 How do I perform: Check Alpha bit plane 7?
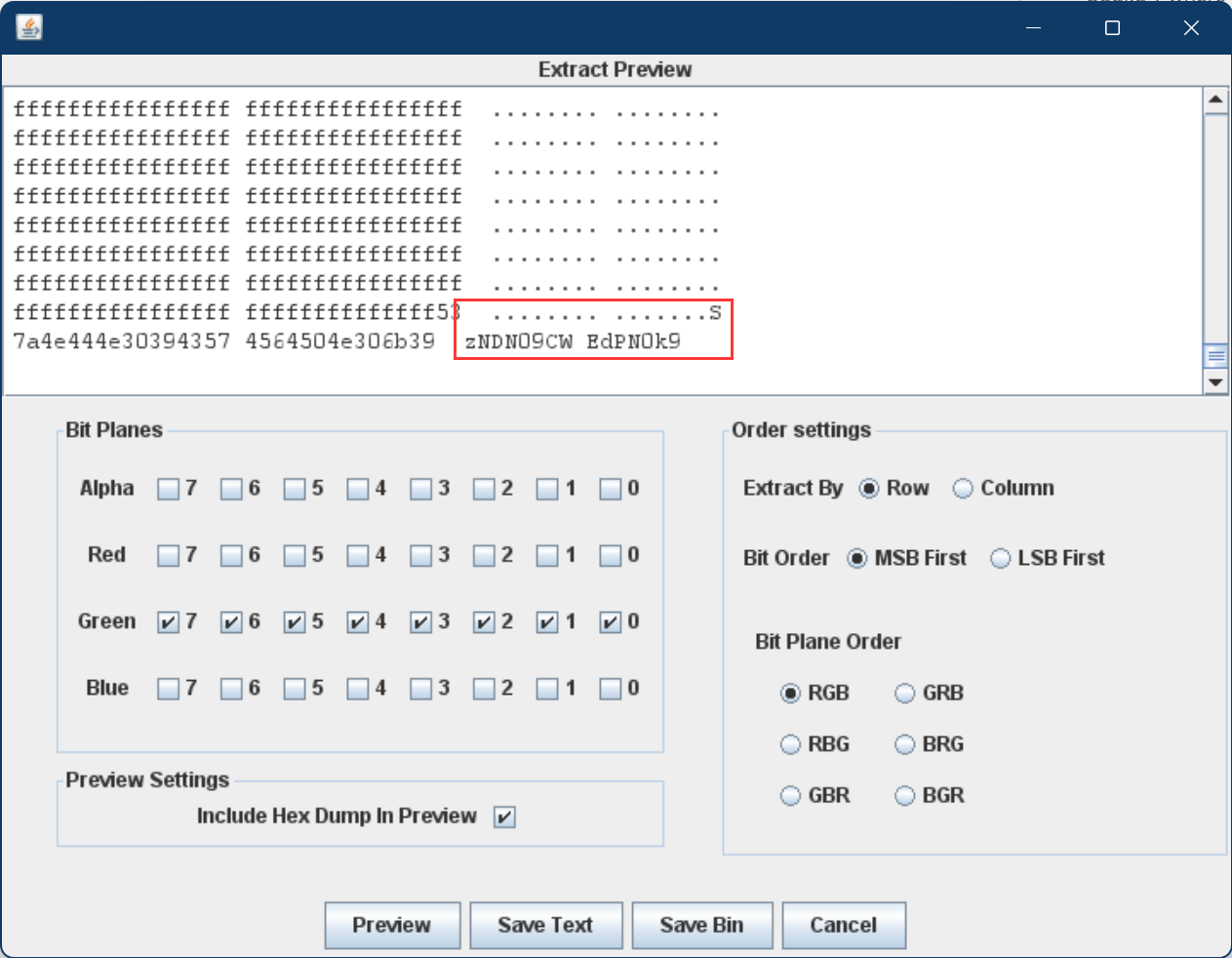168,489
